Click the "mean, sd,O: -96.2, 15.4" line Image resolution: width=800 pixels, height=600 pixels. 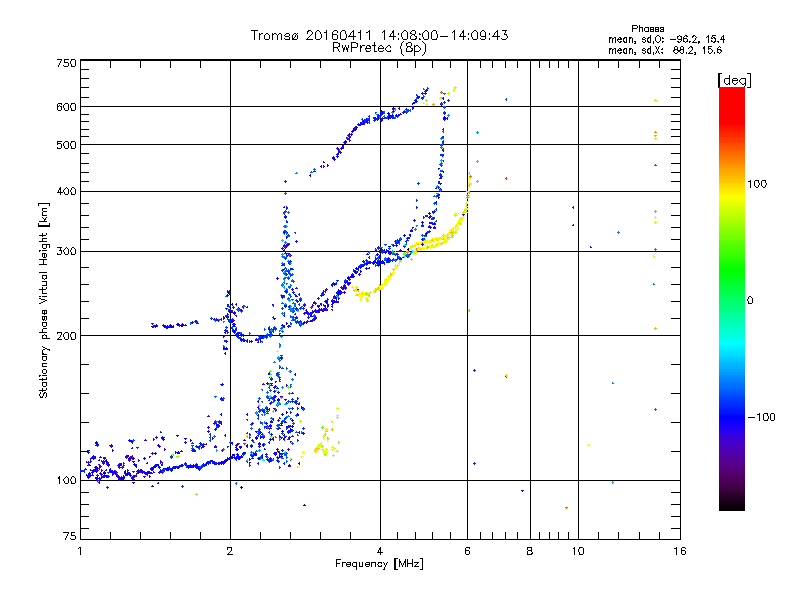click(666, 39)
